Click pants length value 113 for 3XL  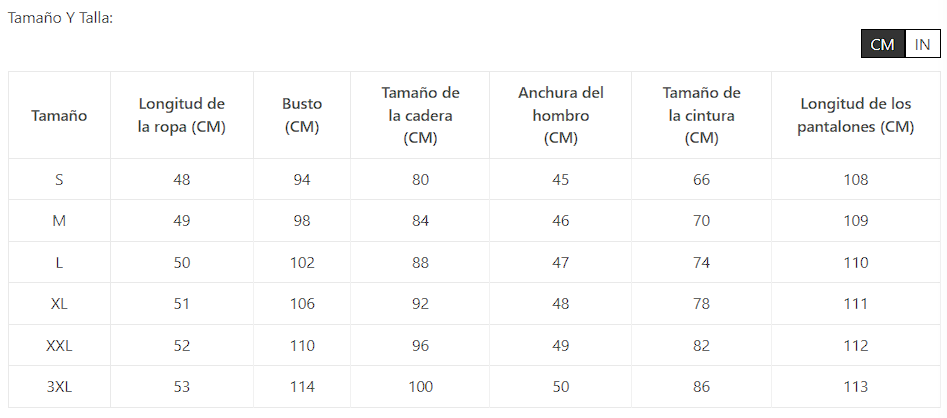[855, 386]
